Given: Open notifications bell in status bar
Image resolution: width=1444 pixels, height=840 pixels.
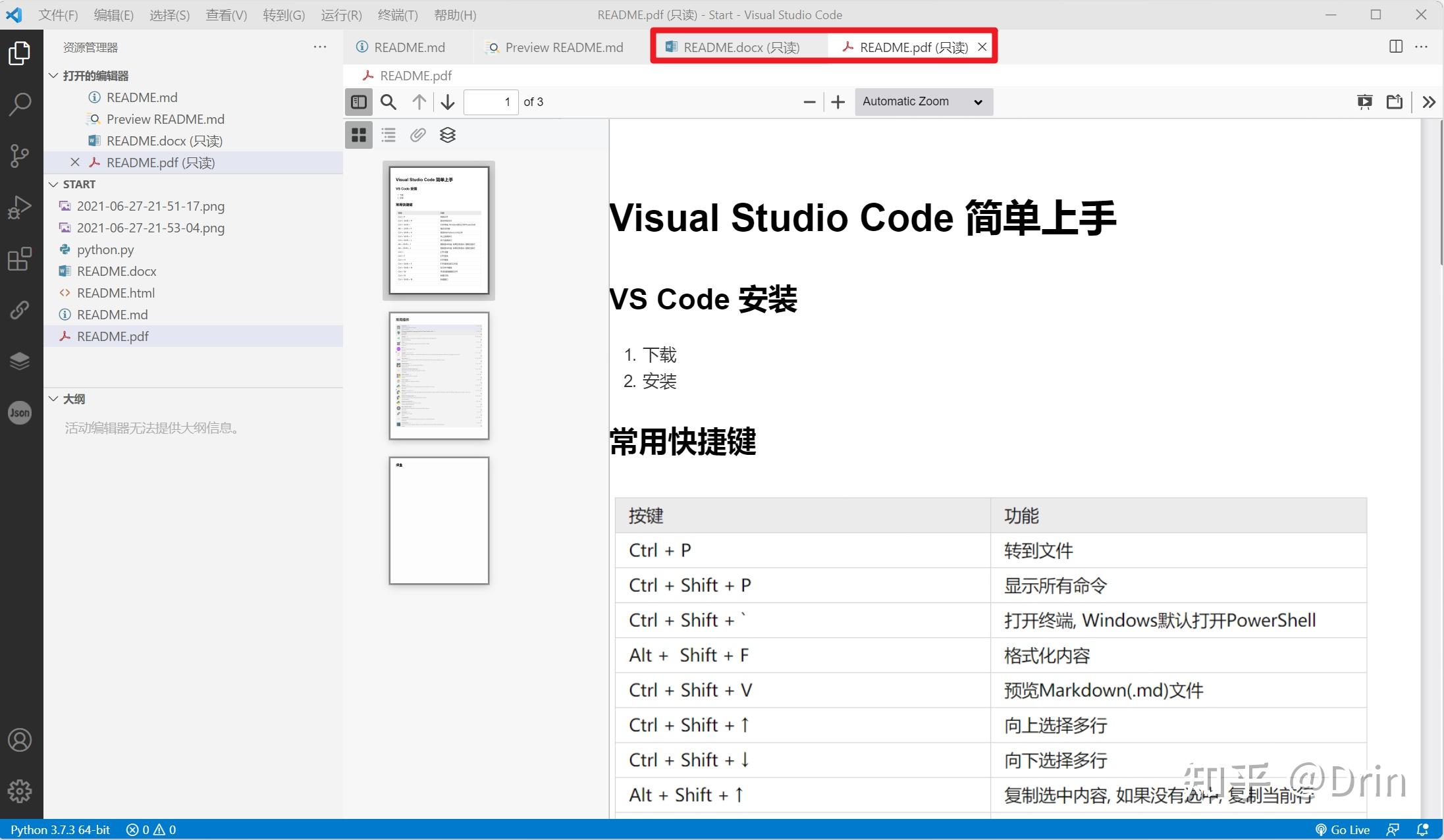Looking at the screenshot, I should (1423, 829).
